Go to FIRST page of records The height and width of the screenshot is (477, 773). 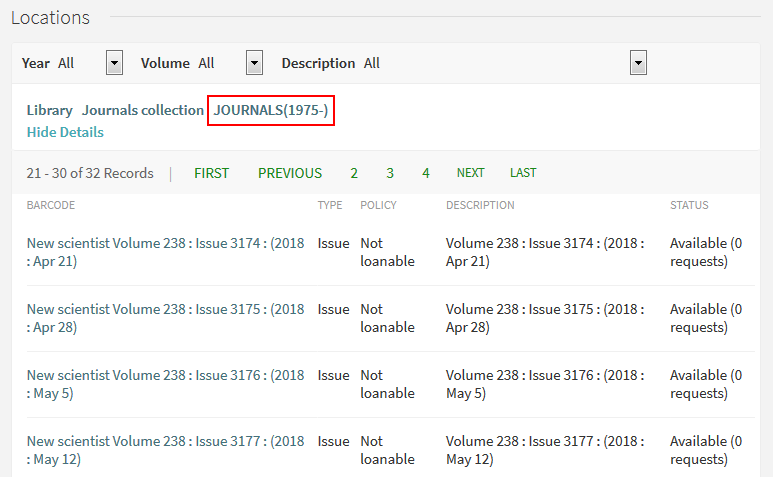coord(211,173)
